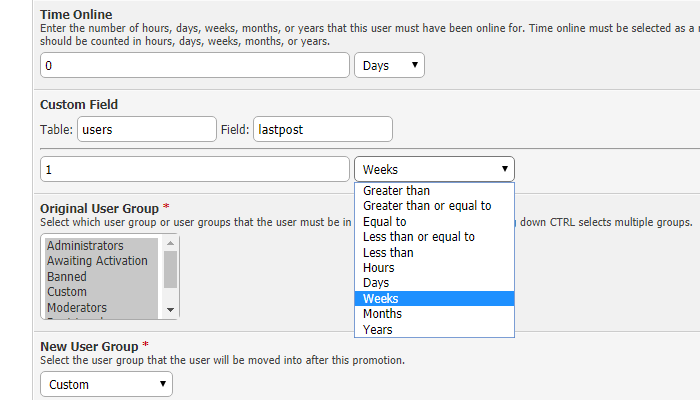The image size is (700, 400).
Task: Collapse the Weeks dropdown box
Action: tap(434, 169)
